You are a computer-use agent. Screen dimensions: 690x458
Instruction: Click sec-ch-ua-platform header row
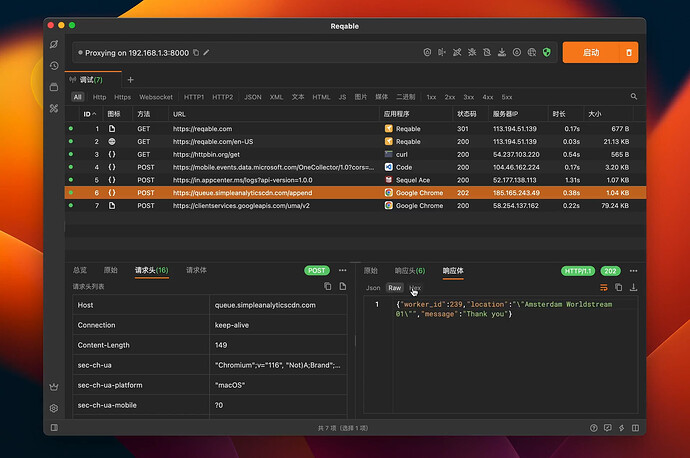[x=210, y=385]
